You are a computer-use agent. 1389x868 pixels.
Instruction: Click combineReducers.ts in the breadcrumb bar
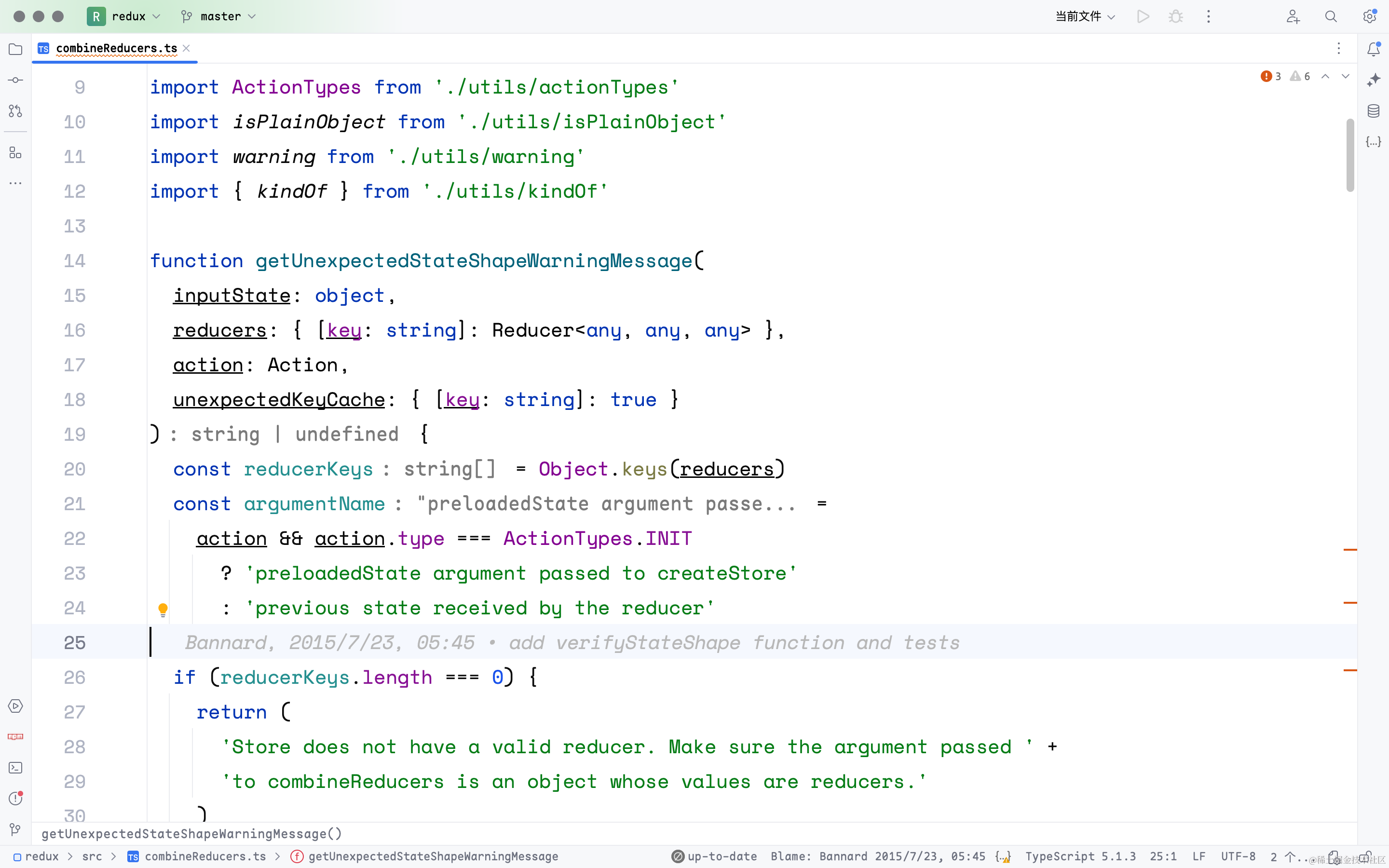click(x=197, y=856)
